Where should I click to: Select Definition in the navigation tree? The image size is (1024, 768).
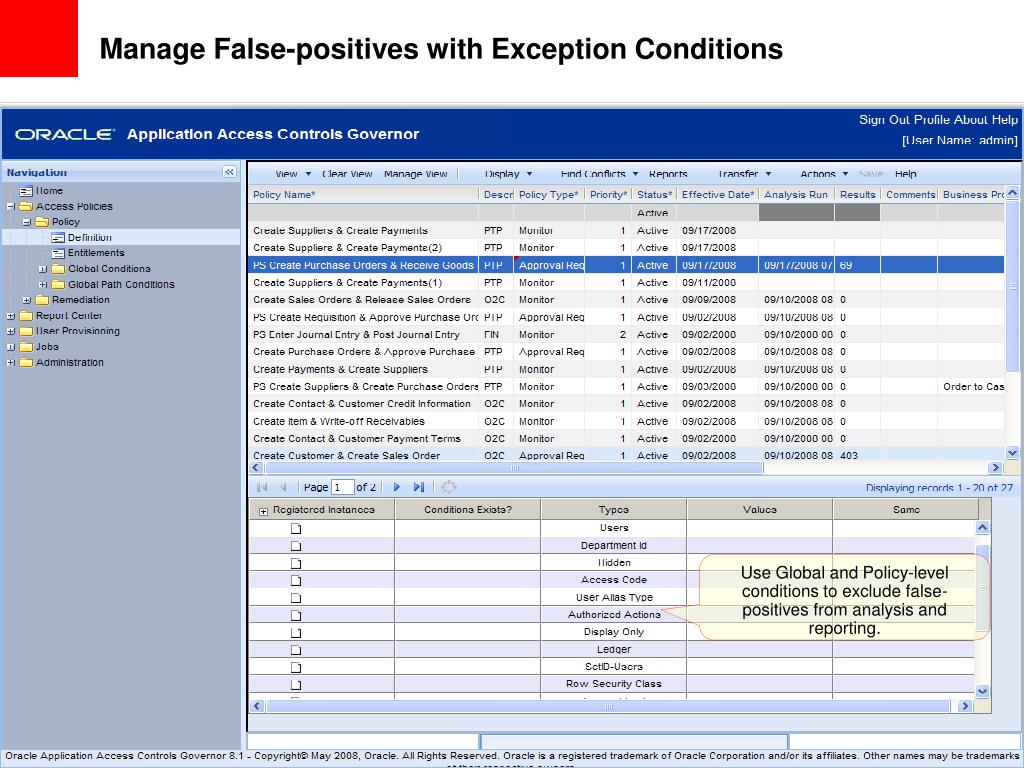click(89, 238)
